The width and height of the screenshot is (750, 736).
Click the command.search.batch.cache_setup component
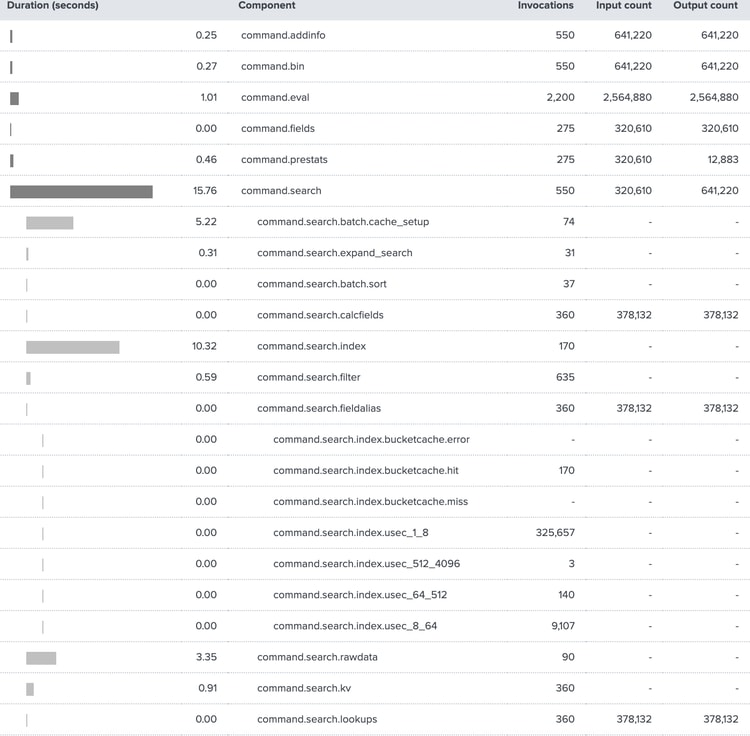[343, 222]
